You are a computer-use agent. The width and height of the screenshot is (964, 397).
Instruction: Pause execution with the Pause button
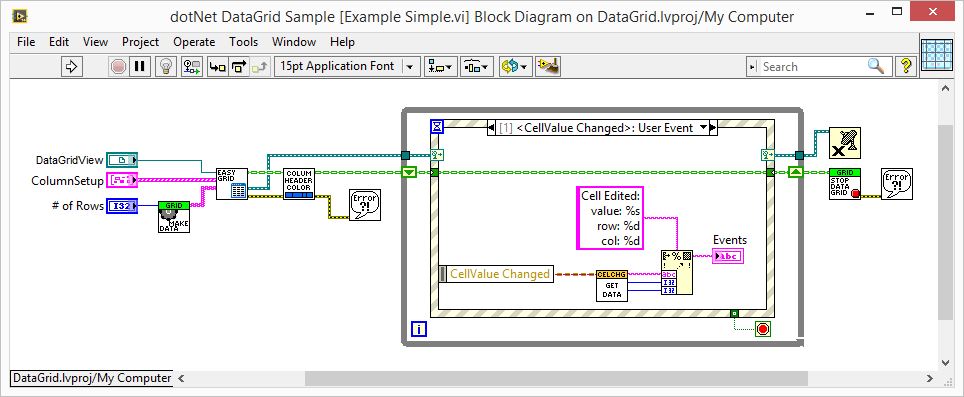pyautogui.click(x=140, y=66)
